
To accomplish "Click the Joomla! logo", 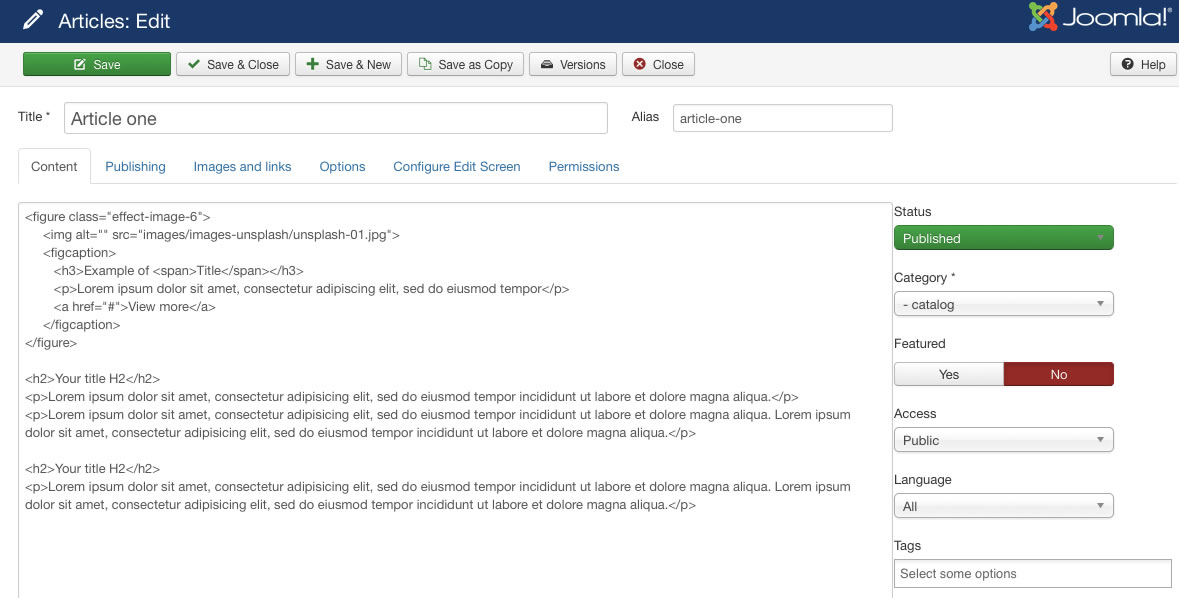I will [x=1100, y=18].
